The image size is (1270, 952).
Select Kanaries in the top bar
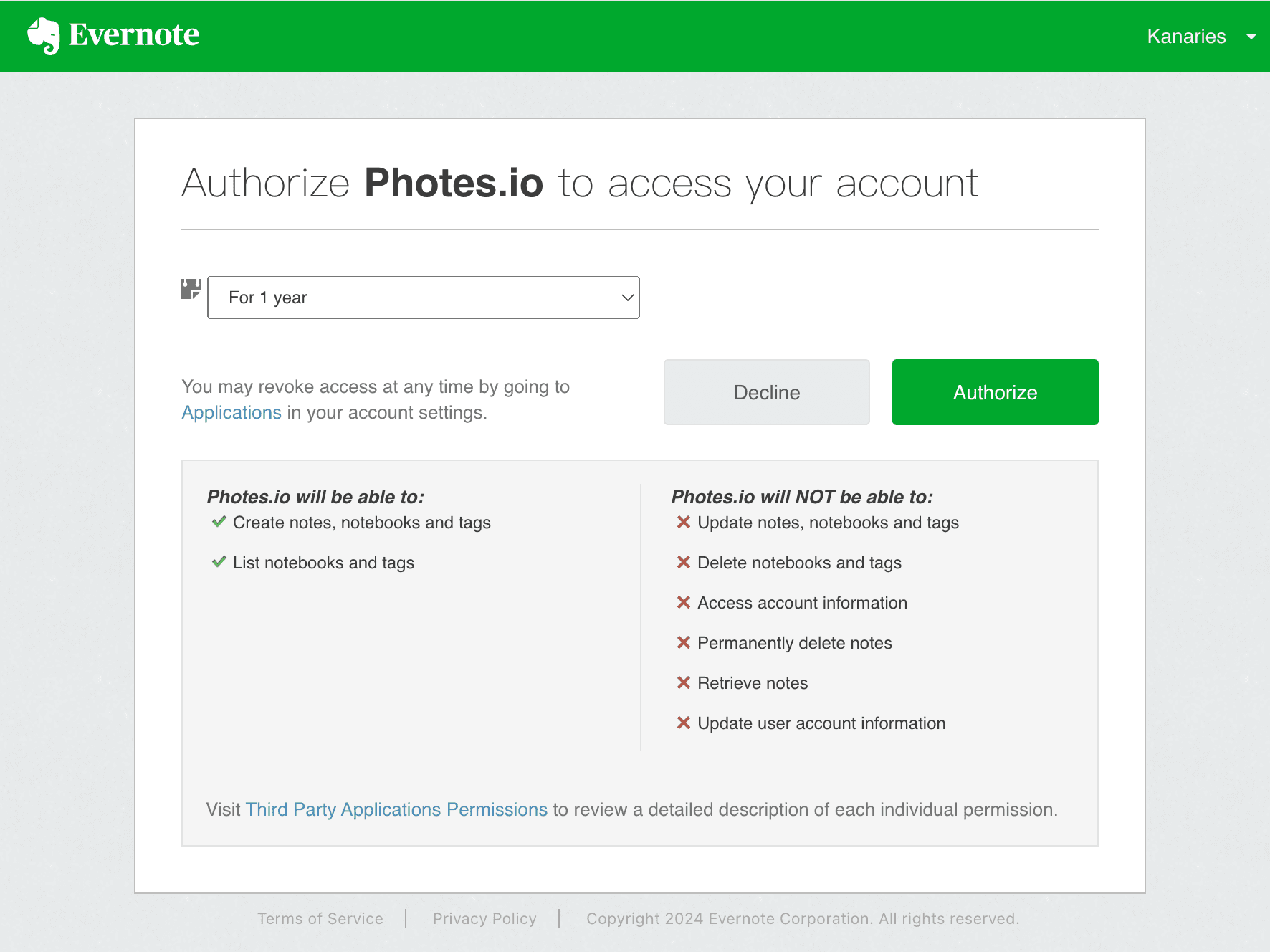[1186, 36]
